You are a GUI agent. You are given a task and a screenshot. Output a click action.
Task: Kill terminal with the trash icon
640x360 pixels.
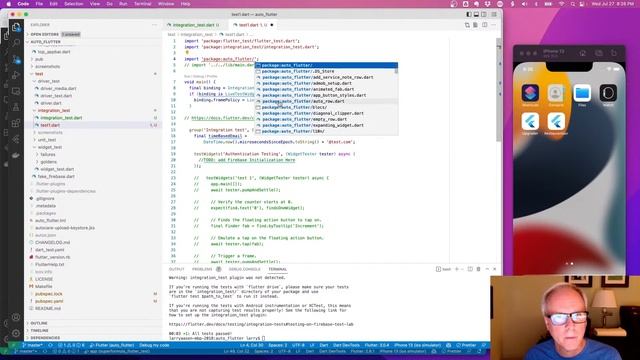tap(478, 269)
